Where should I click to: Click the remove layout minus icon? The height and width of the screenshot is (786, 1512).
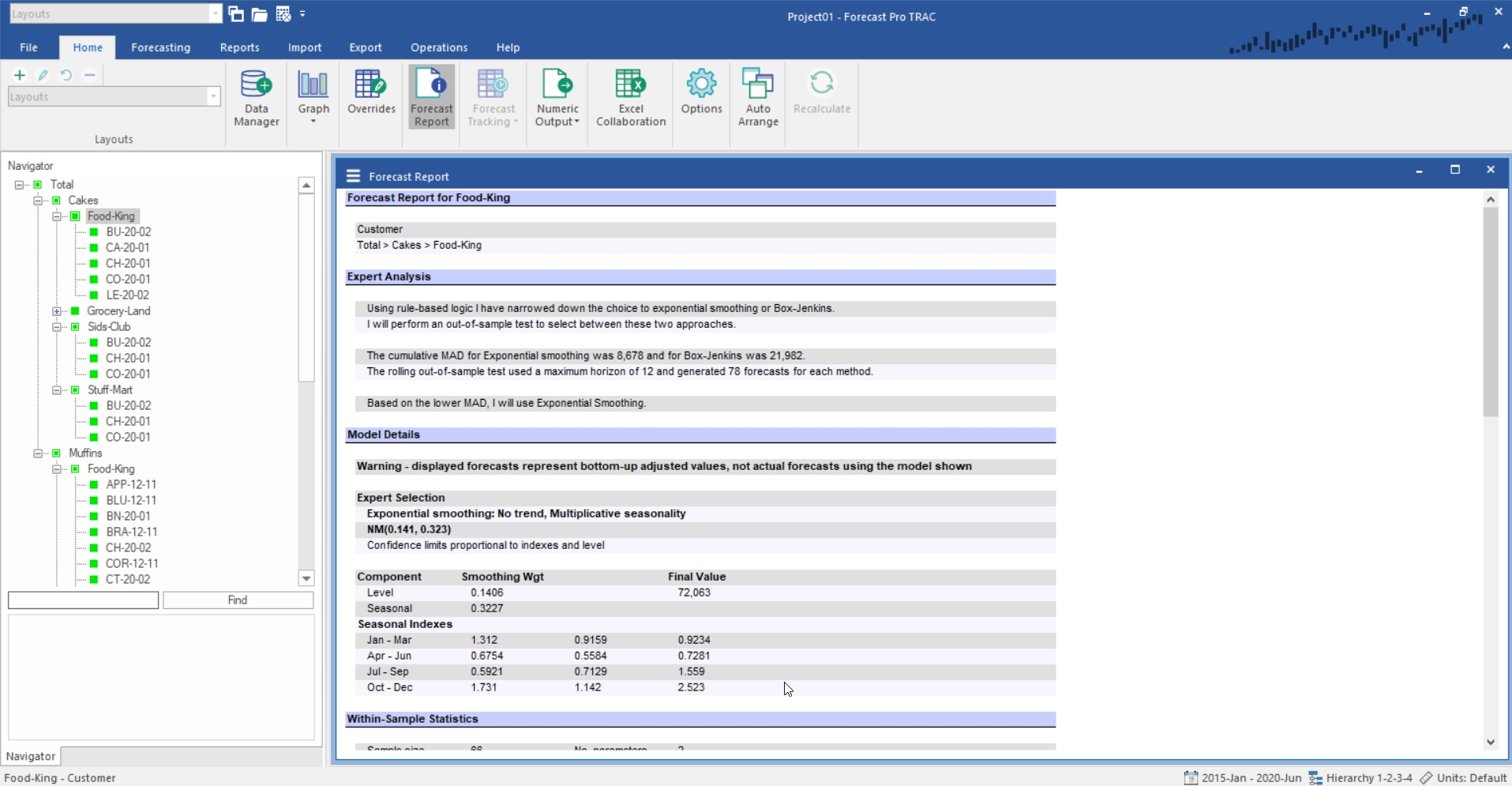pos(90,75)
